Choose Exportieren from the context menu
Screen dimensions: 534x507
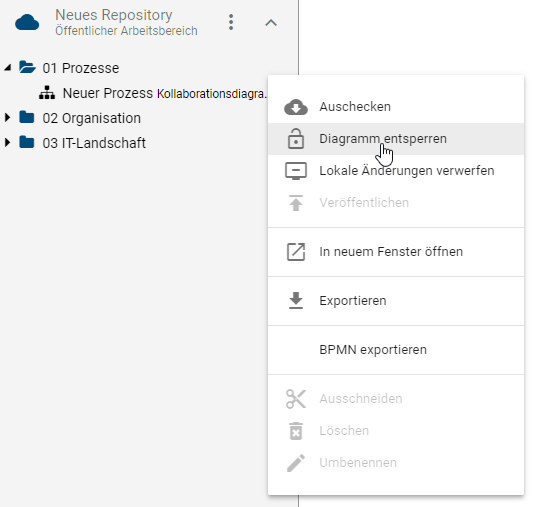click(x=396, y=301)
